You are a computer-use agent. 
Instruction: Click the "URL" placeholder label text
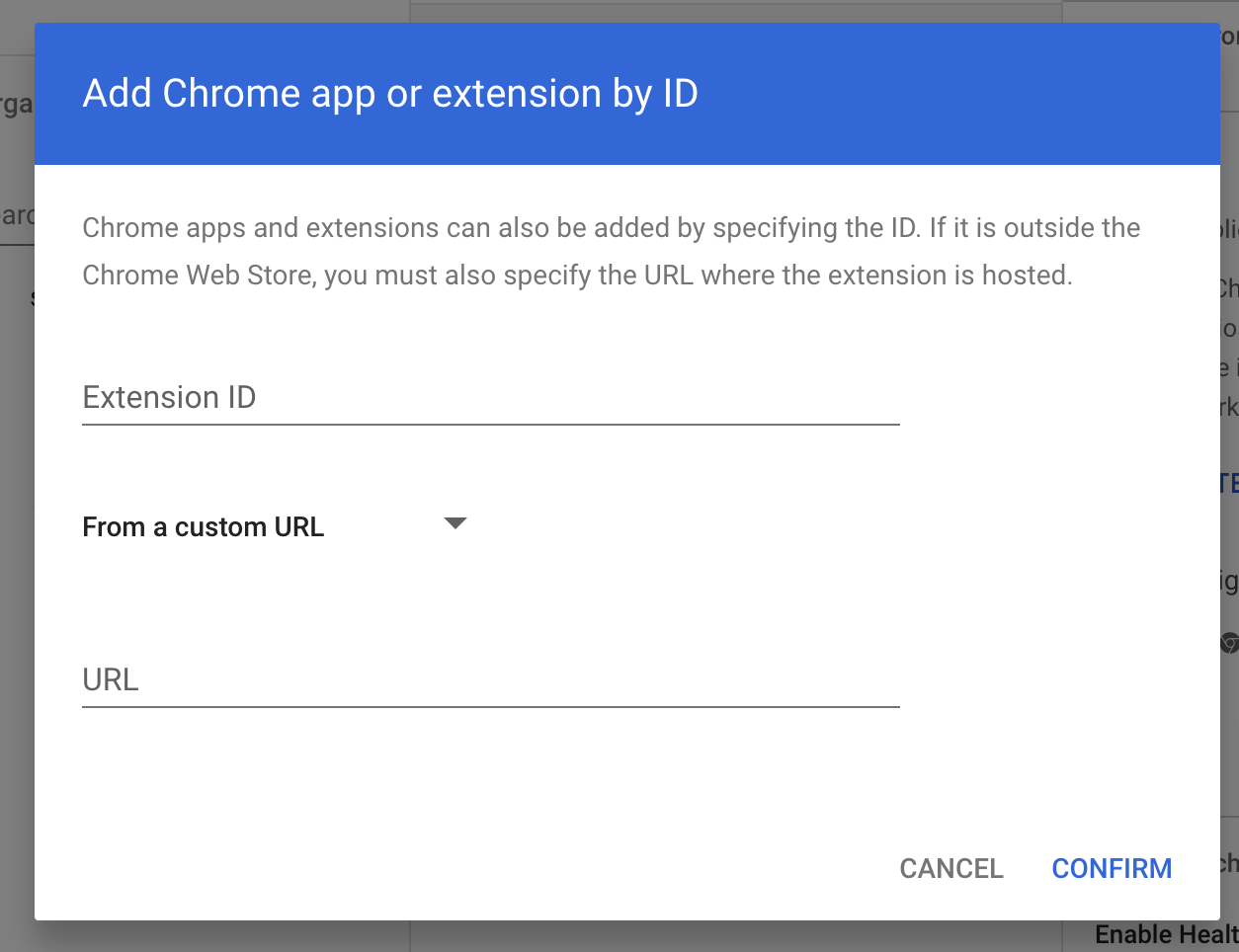[111, 680]
